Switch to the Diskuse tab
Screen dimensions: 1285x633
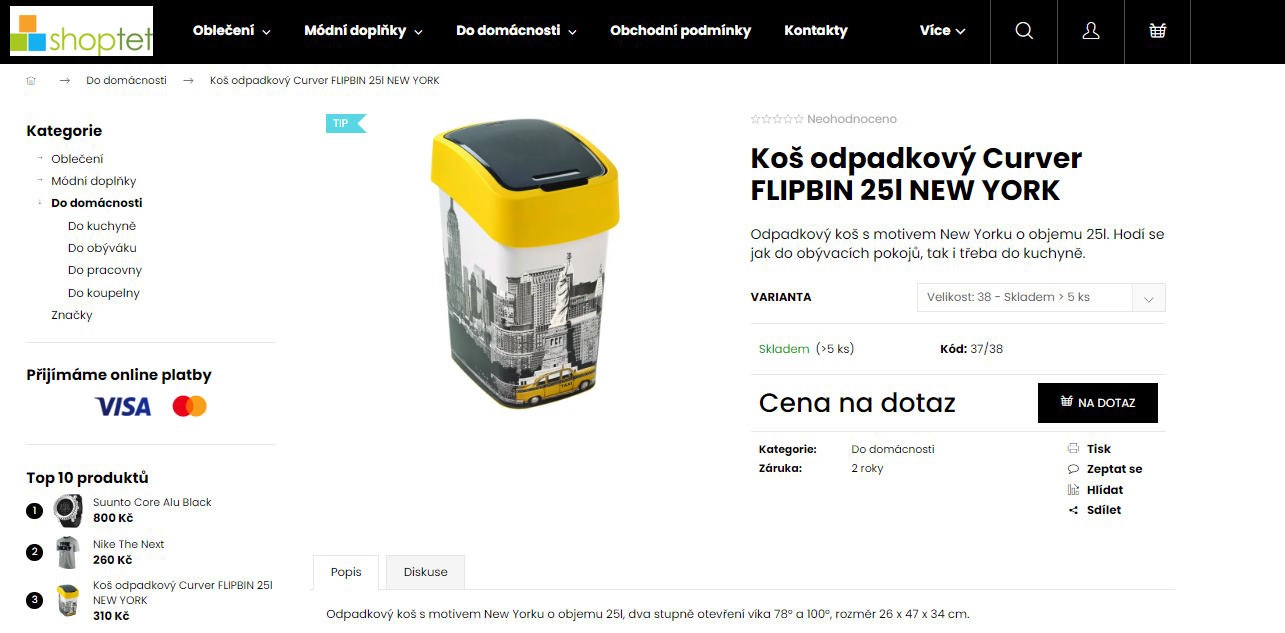coord(426,572)
